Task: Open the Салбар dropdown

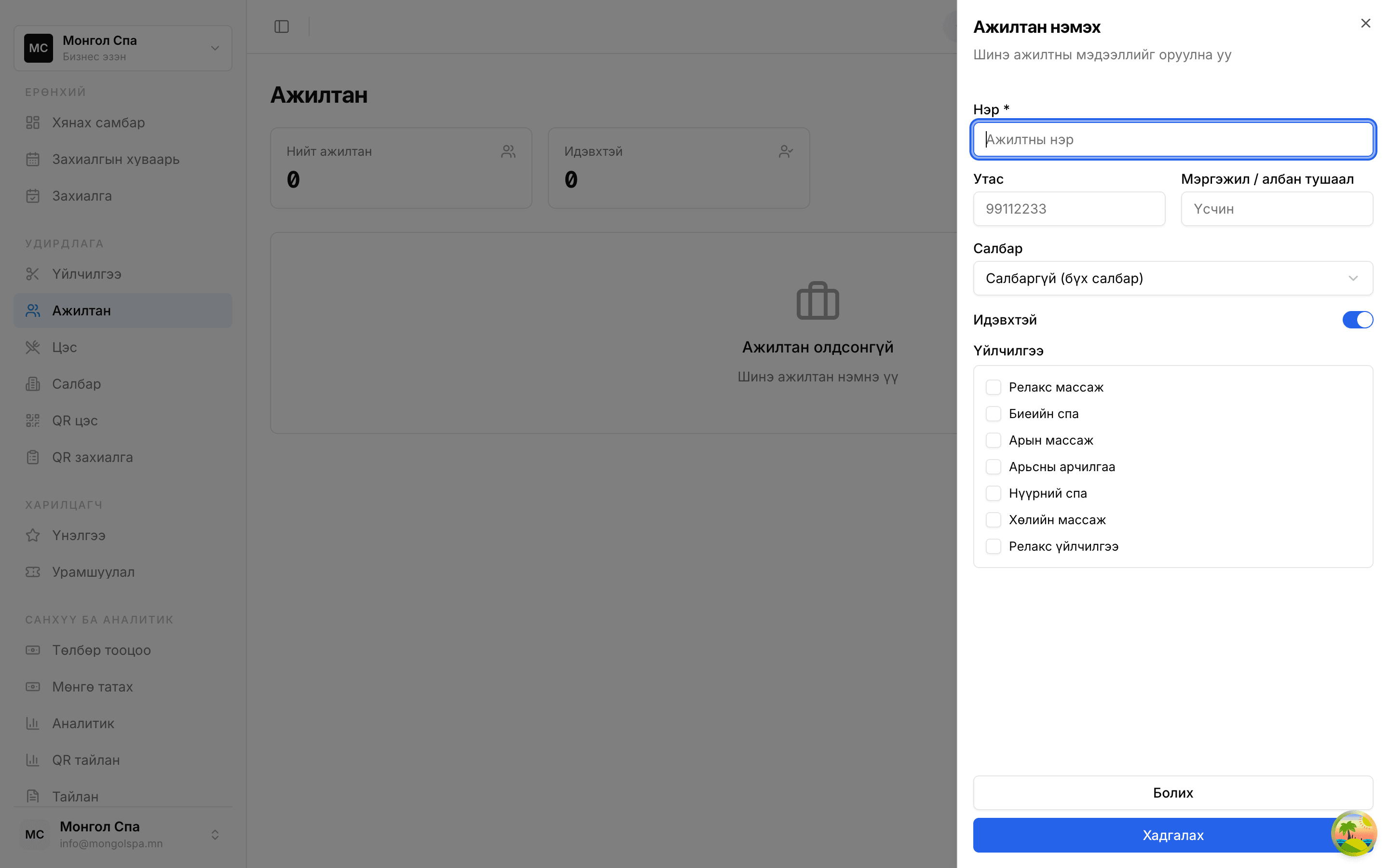Action: tap(1172, 278)
